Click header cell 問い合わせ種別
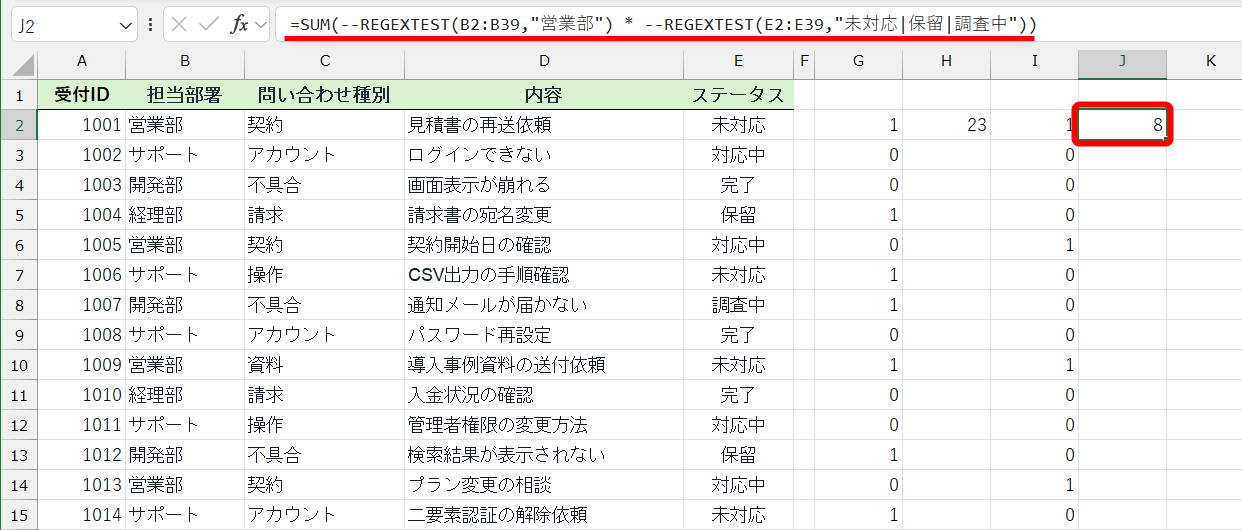 [324, 95]
